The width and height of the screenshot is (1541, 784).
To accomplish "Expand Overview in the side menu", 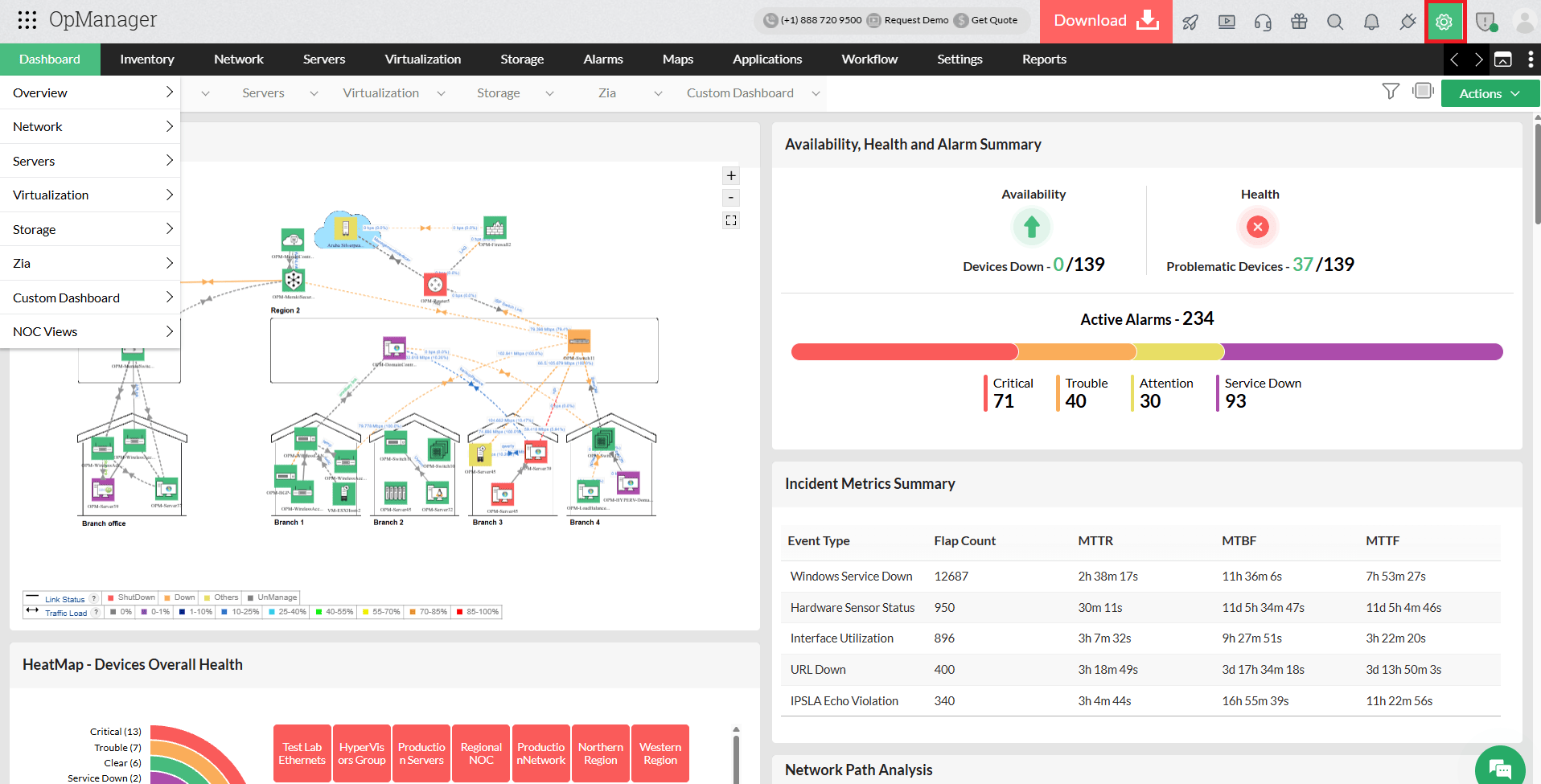I will point(90,92).
